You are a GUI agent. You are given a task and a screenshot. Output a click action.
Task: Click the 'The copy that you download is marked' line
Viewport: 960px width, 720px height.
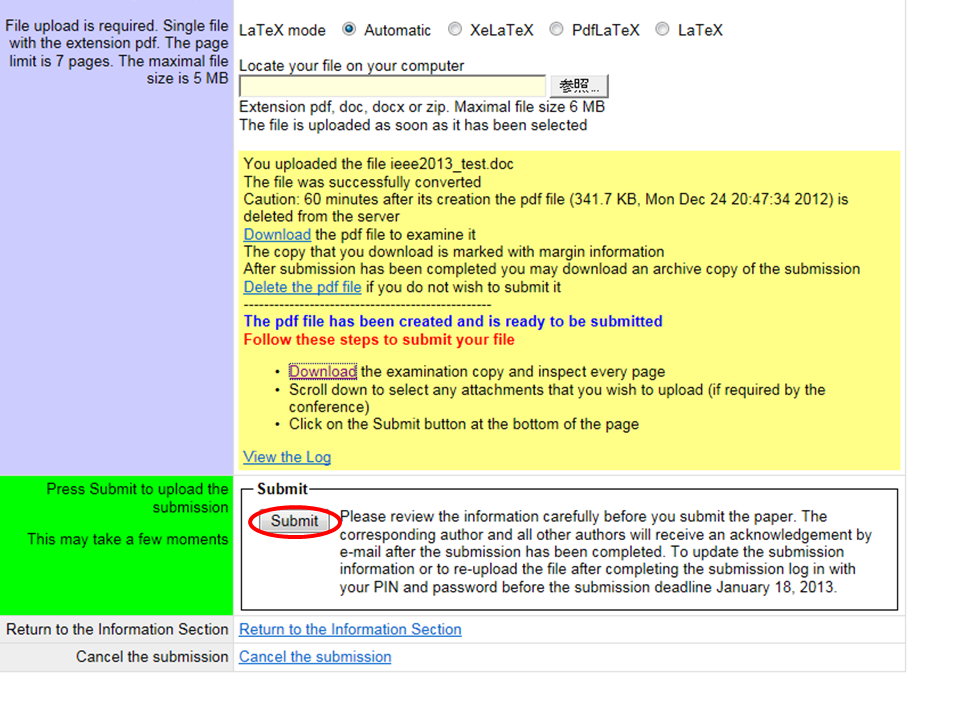(454, 252)
